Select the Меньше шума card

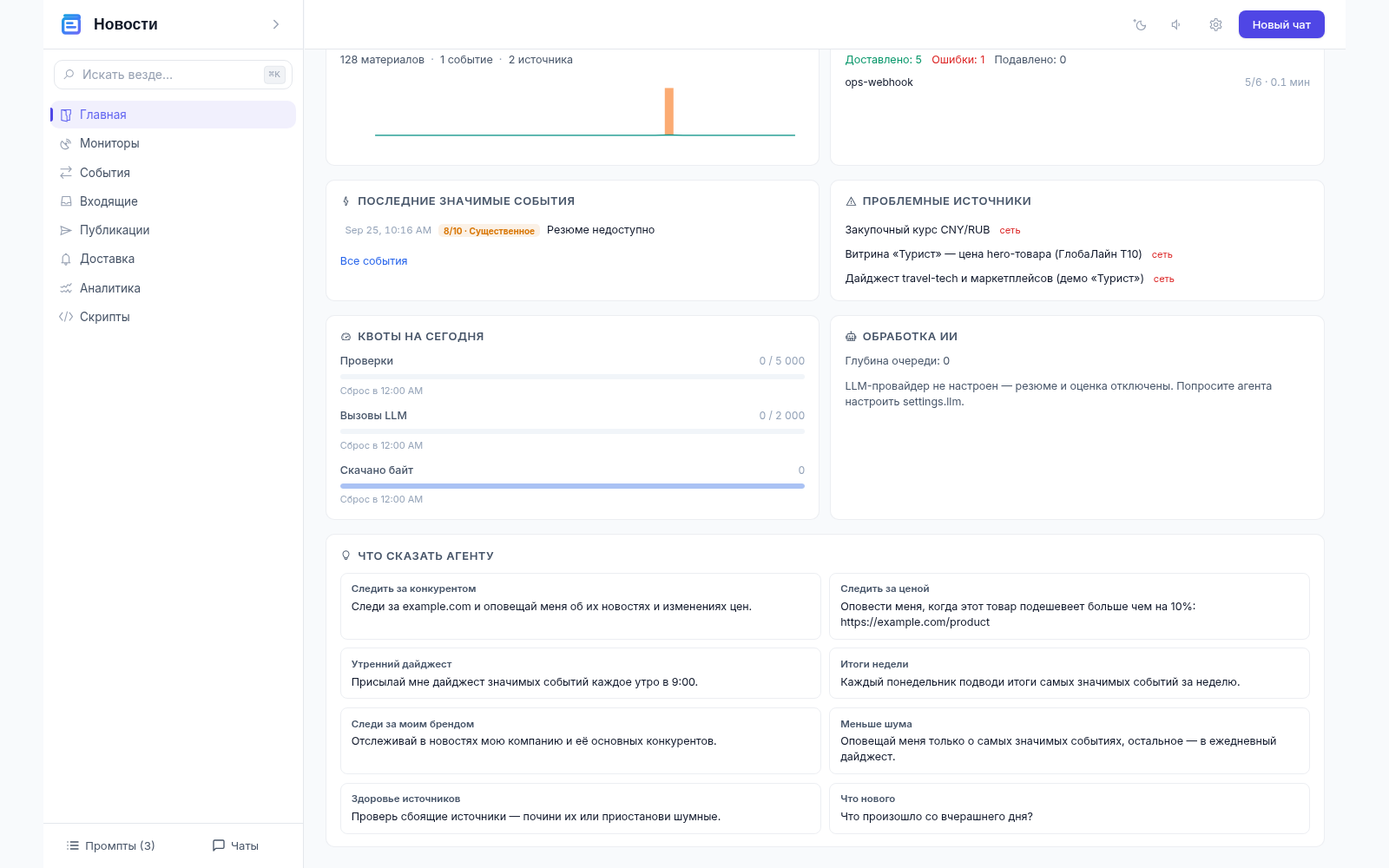[1070, 740]
